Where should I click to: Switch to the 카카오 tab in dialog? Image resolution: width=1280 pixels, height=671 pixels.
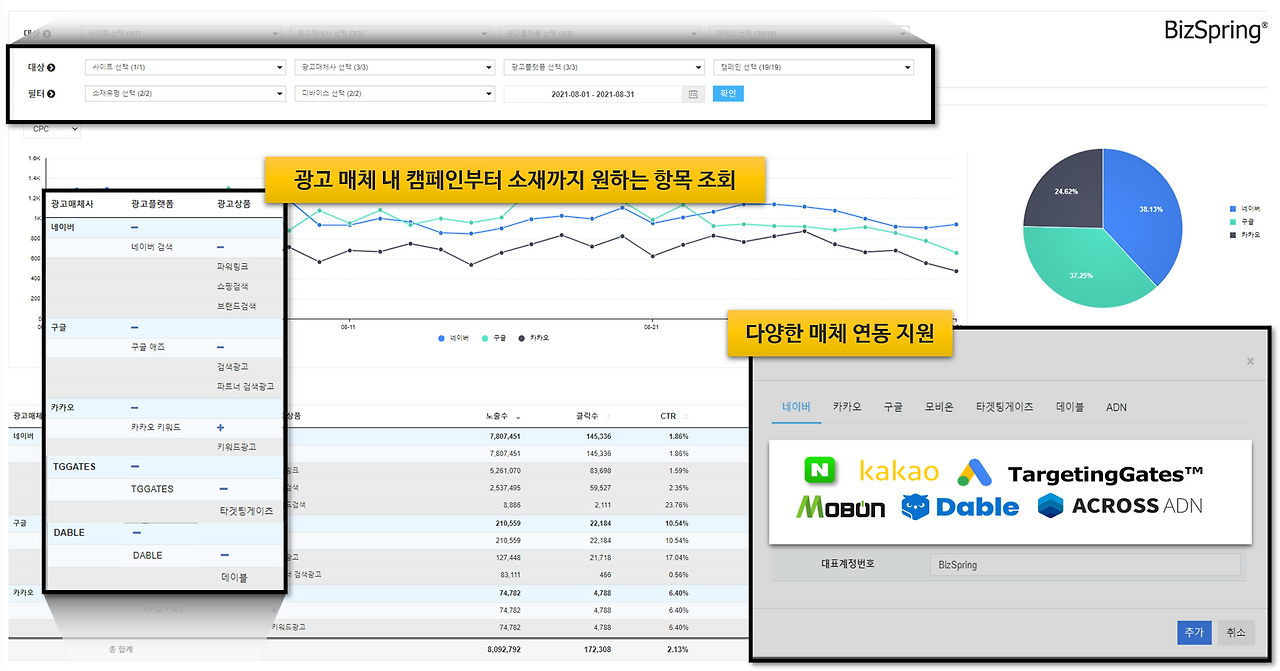(847, 408)
